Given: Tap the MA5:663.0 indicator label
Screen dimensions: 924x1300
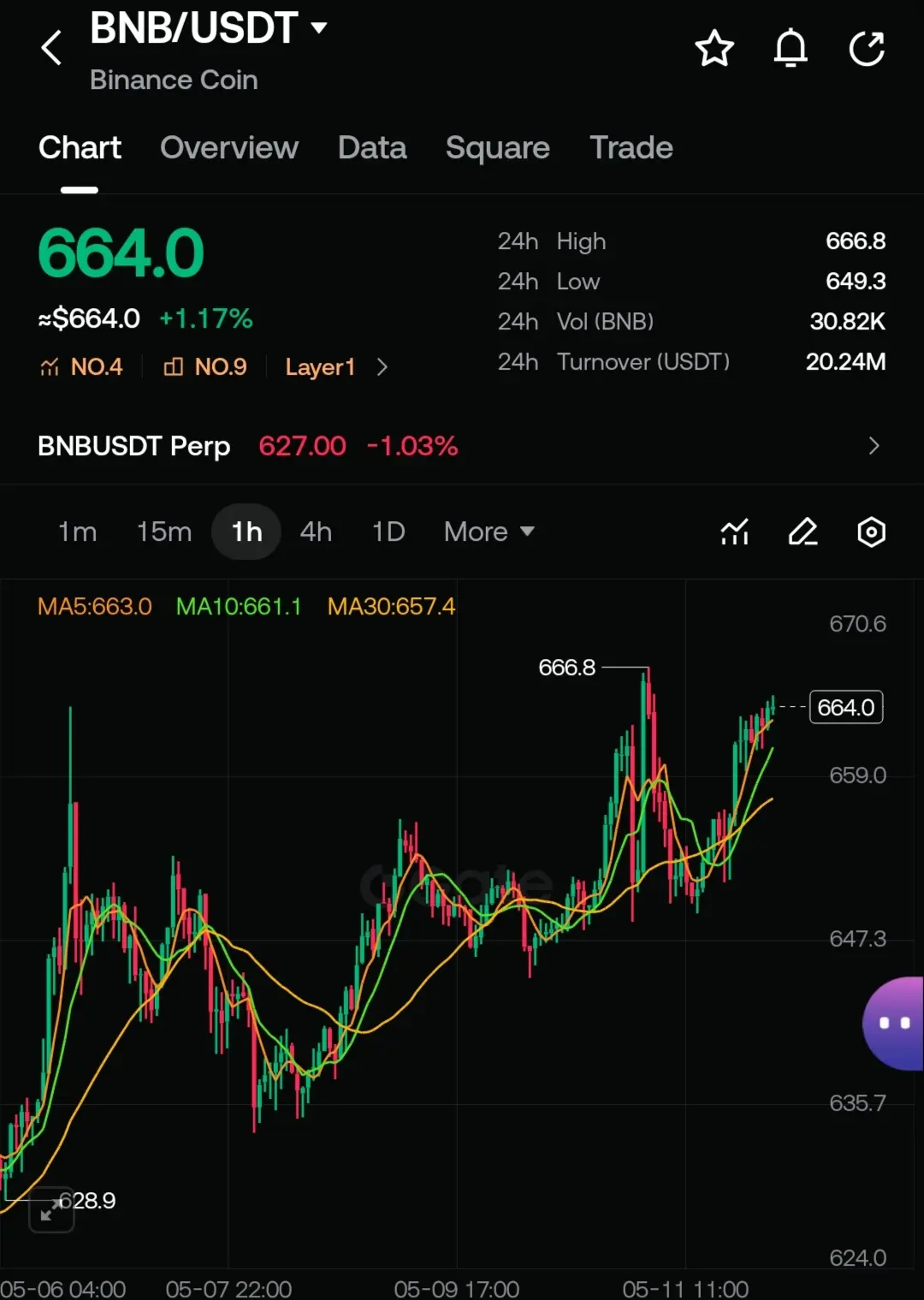Looking at the screenshot, I should 95,607.
